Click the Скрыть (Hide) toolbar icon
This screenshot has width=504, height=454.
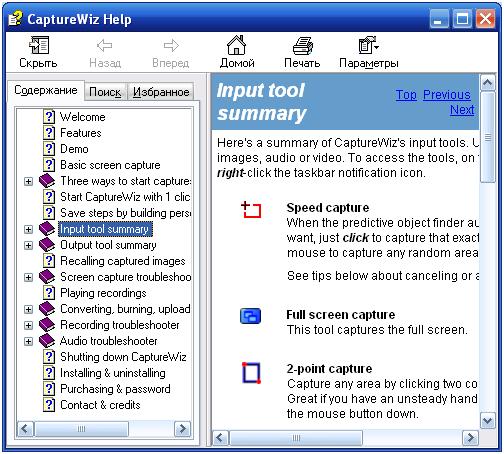[39, 45]
